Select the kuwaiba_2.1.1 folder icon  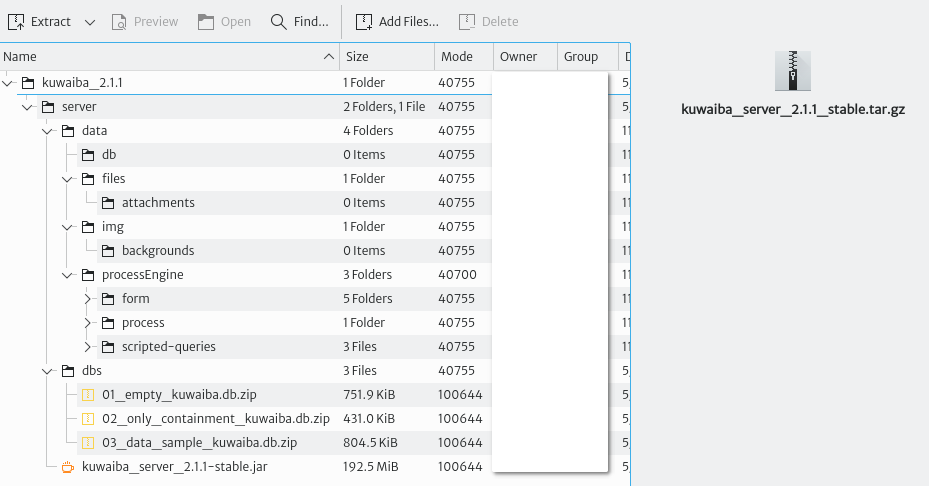click(28, 82)
